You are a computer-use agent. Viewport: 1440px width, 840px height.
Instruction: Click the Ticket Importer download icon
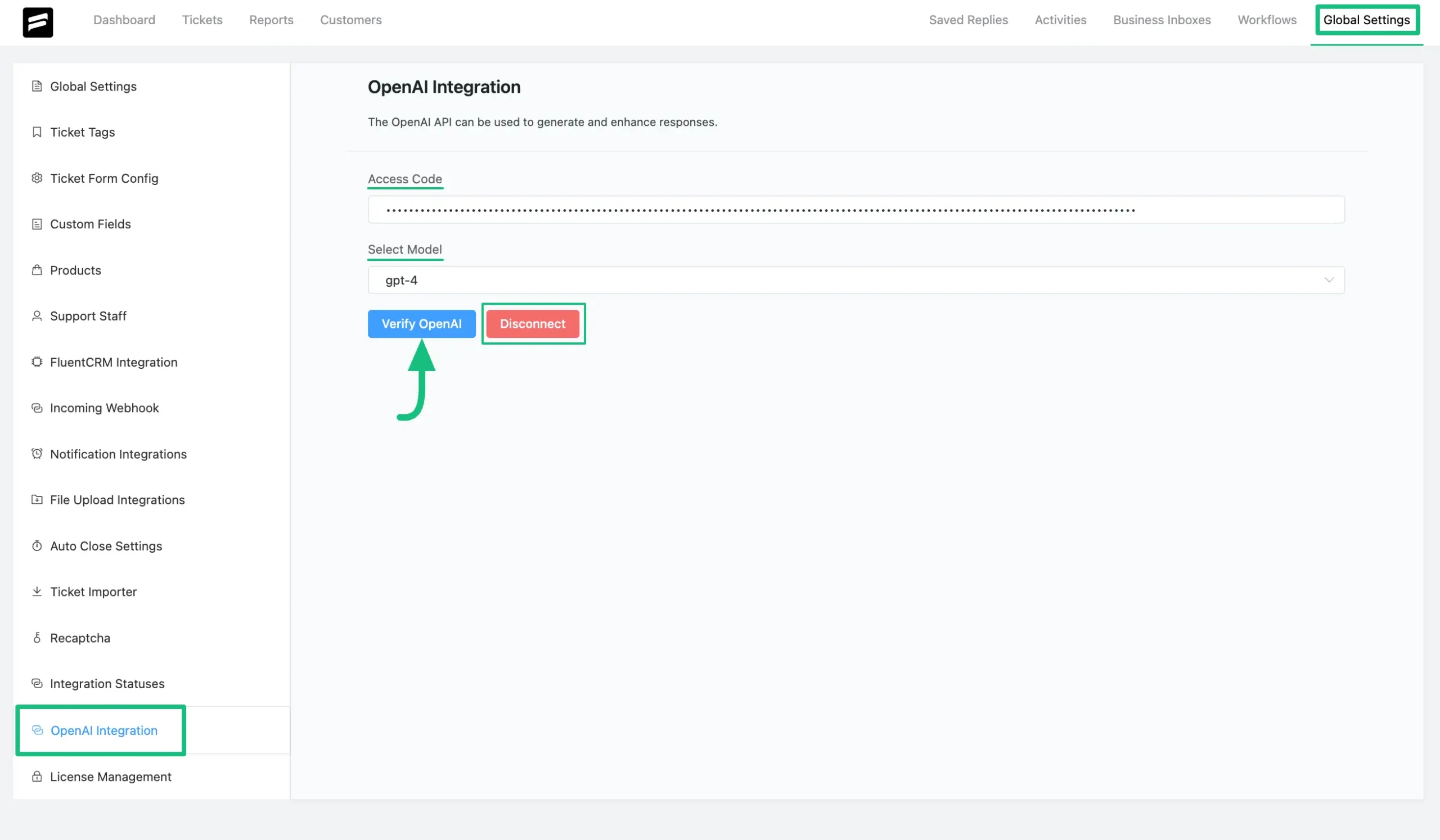click(37, 591)
